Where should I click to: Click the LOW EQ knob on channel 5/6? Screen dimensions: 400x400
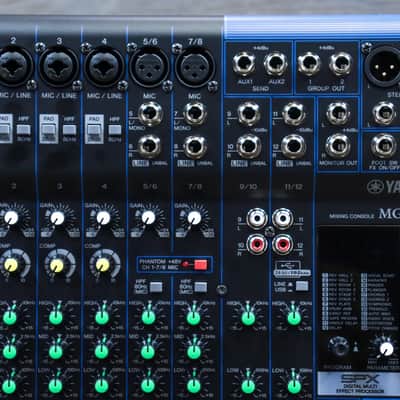[x=148, y=386]
